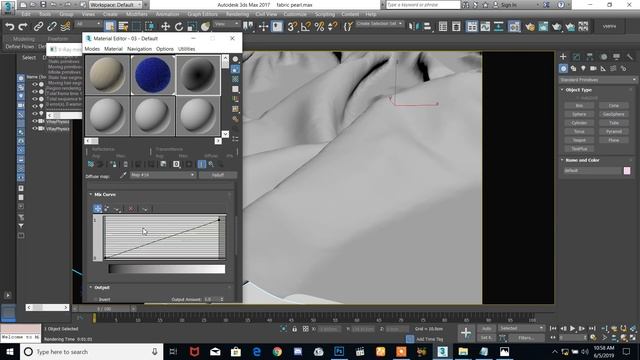This screenshot has height=360, width=640.
Task: Open Navigation menu in Material Editor
Action: [139, 49]
